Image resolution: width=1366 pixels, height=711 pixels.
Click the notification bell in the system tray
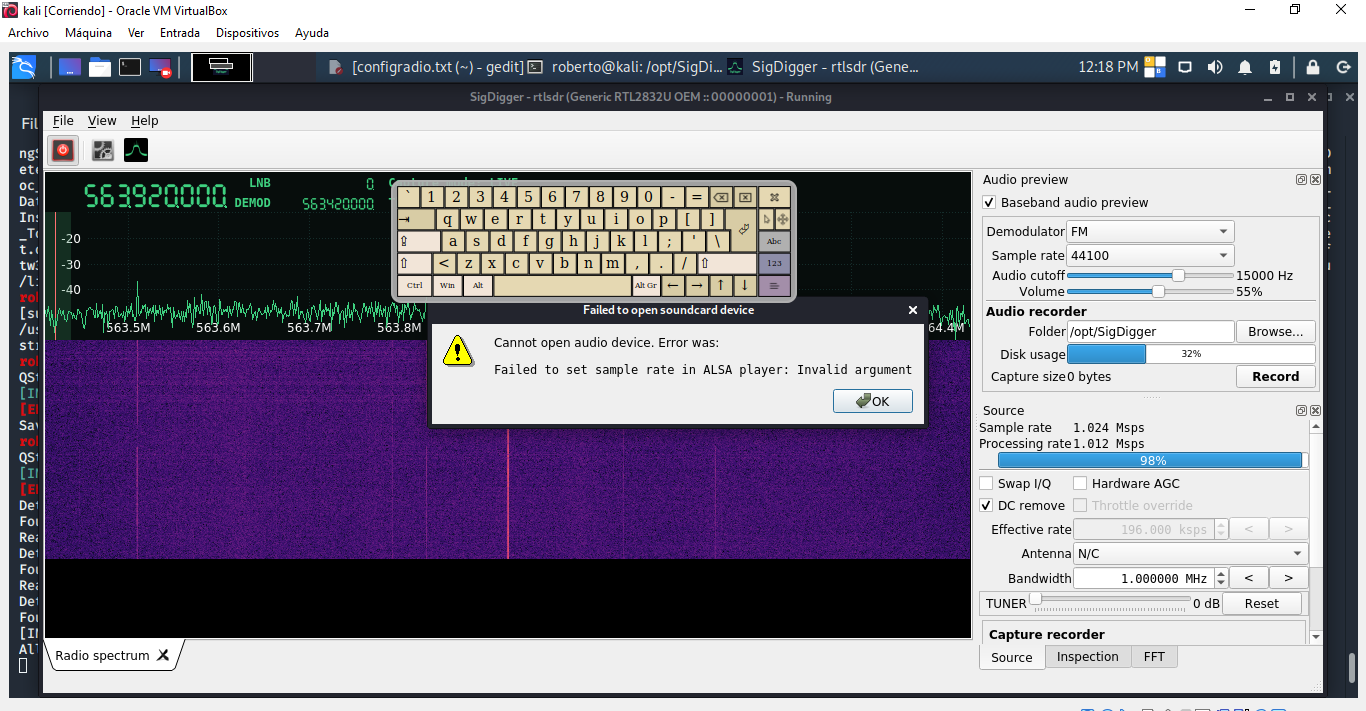[x=1244, y=67]
